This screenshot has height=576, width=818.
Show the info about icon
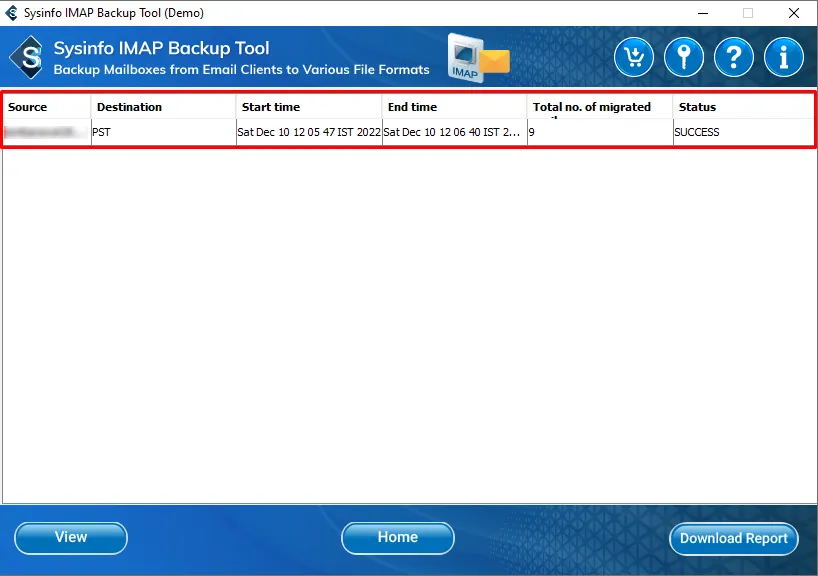784,57
